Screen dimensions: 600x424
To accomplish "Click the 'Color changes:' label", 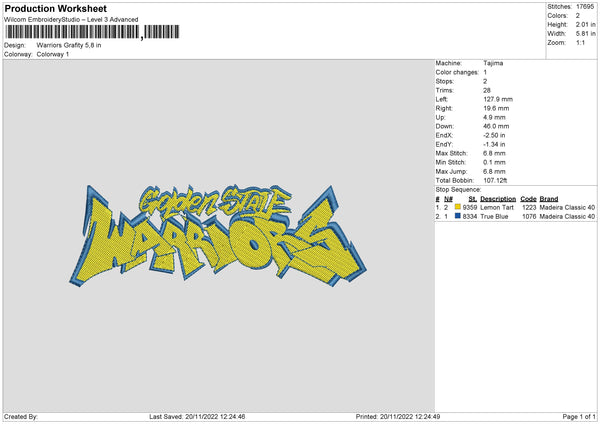I will click(457, 72).
